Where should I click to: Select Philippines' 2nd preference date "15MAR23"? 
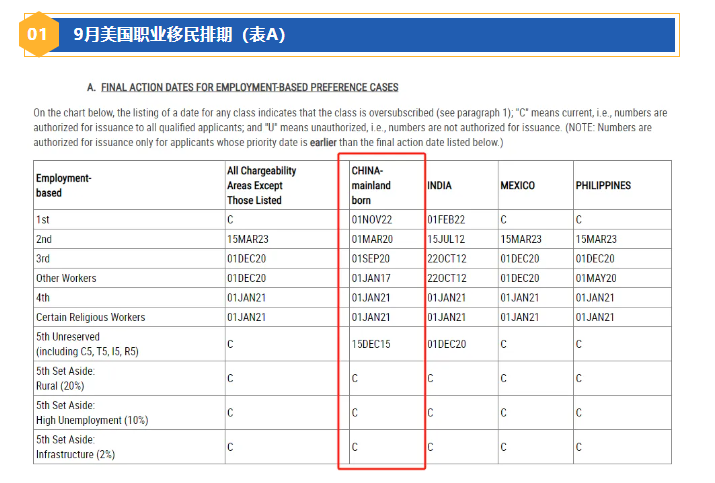(x=596, y=239)
